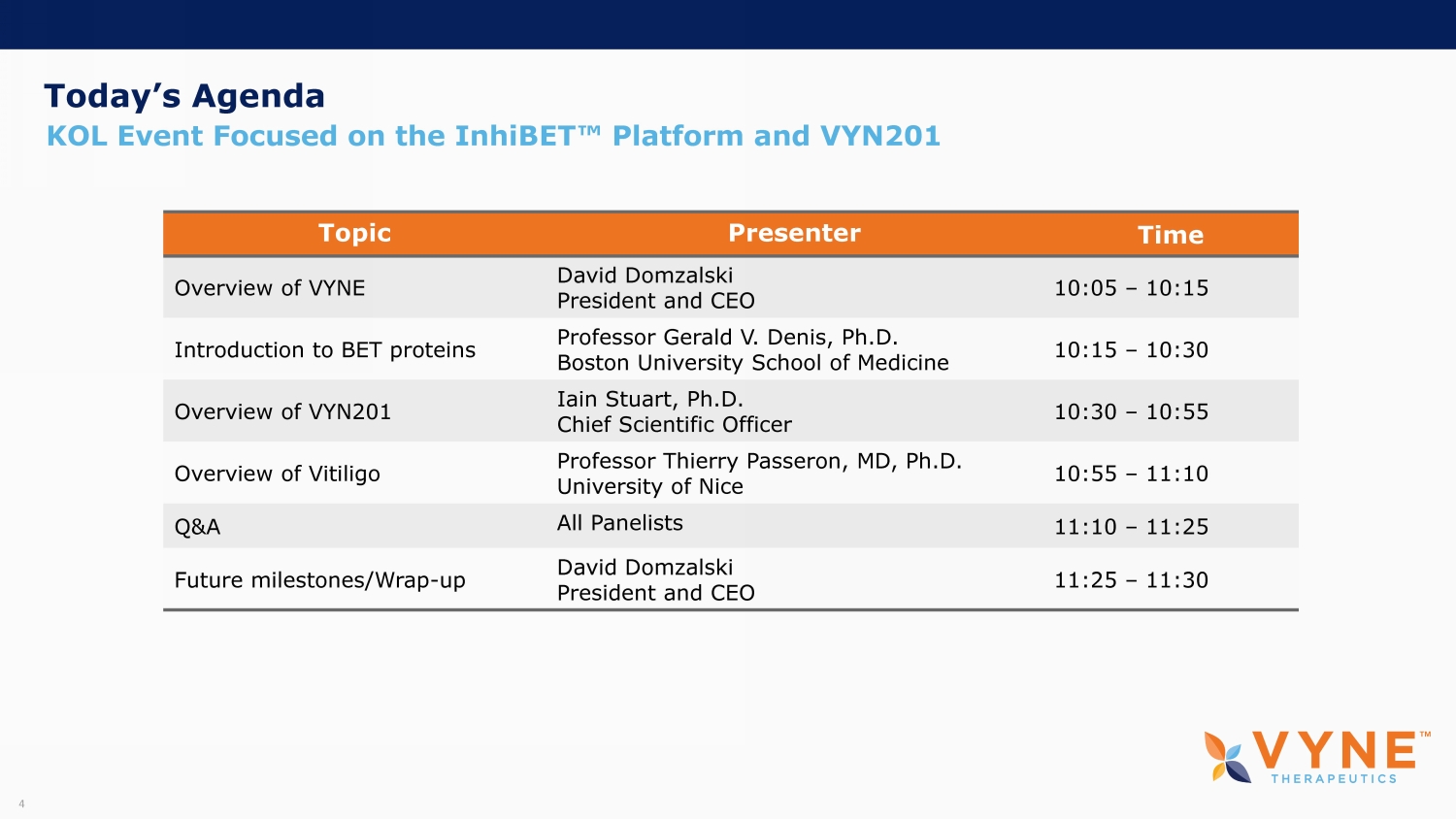Screen dimensions: 1456x819
Task: Click presenter Professor Thierry Passeron
Action: [759, 462]
